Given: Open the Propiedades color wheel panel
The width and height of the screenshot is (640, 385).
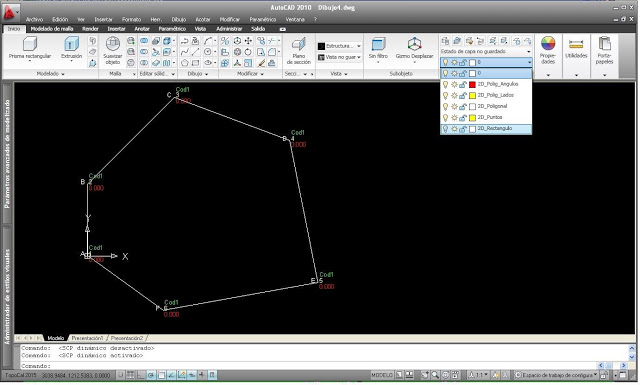Looking at the screenshot, I should point(548,43).
